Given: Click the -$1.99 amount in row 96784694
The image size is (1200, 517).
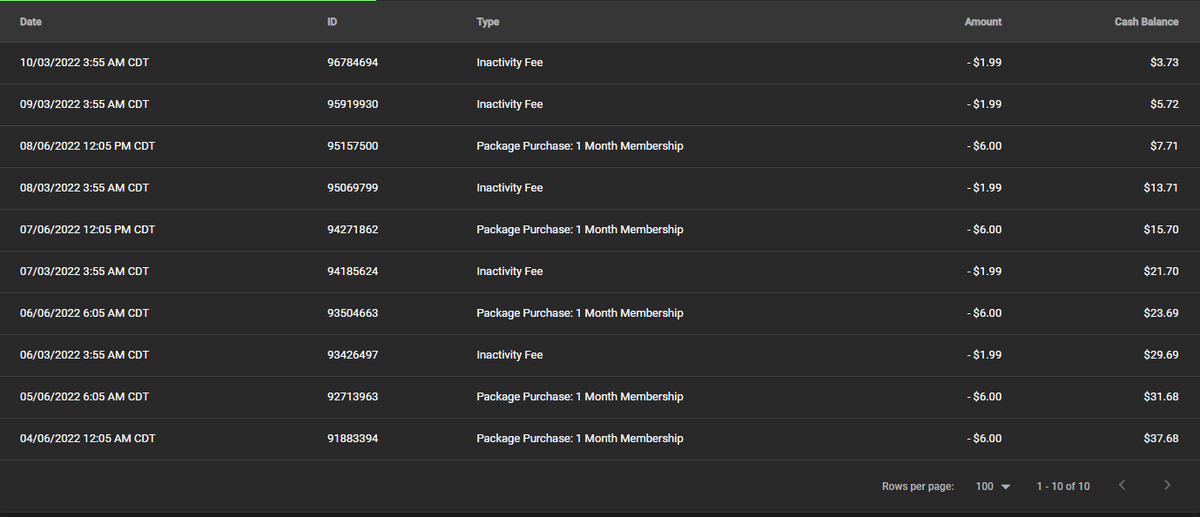Looking at the screenshot, I should (985, 62).
